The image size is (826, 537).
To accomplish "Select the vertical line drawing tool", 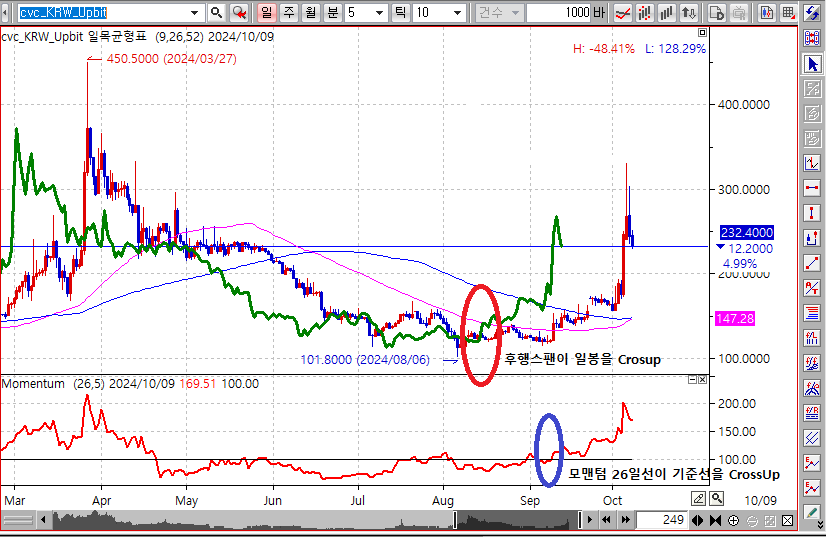I will click(813, 213).
